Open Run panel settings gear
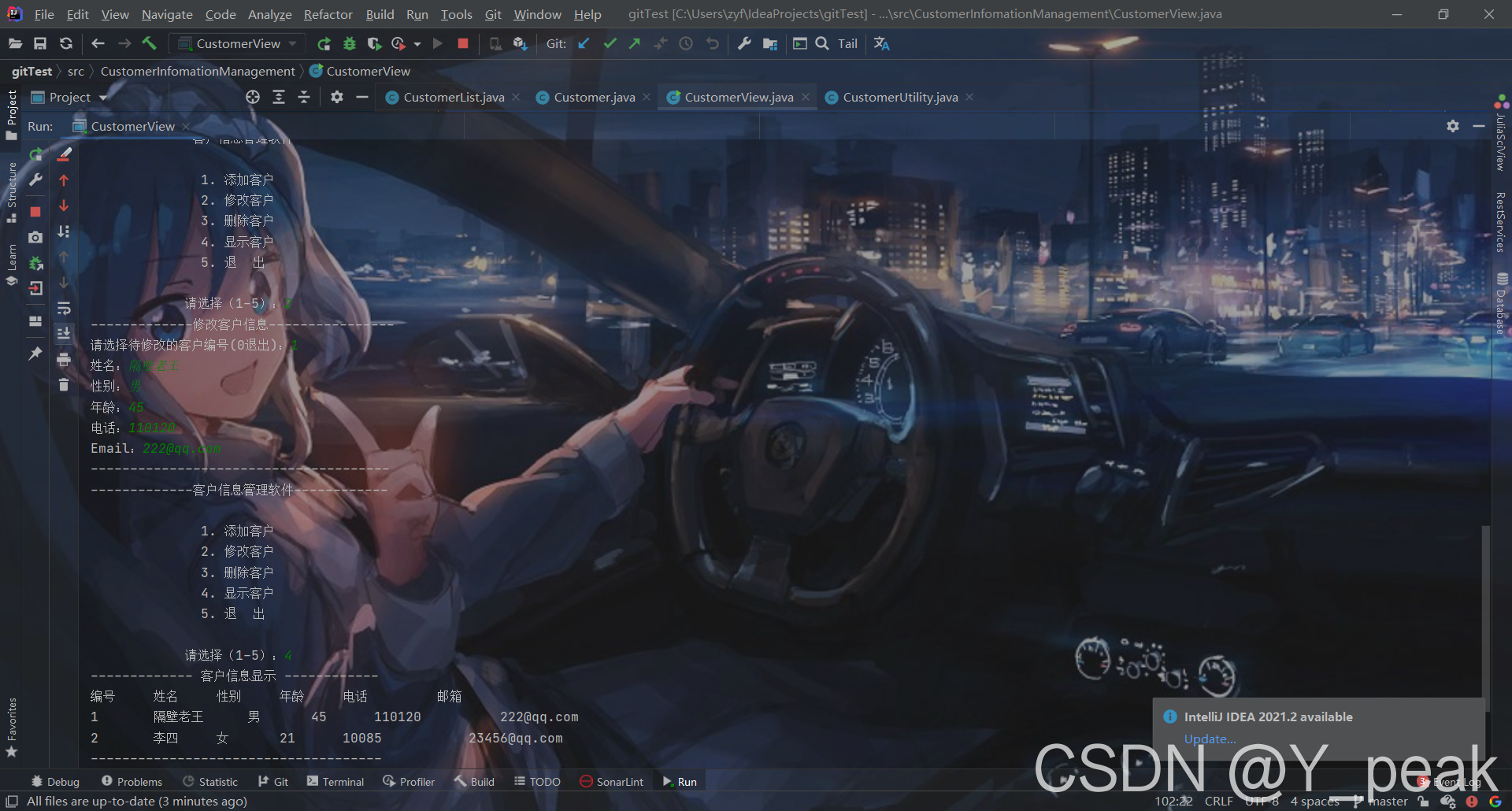 pos(1453,126)
